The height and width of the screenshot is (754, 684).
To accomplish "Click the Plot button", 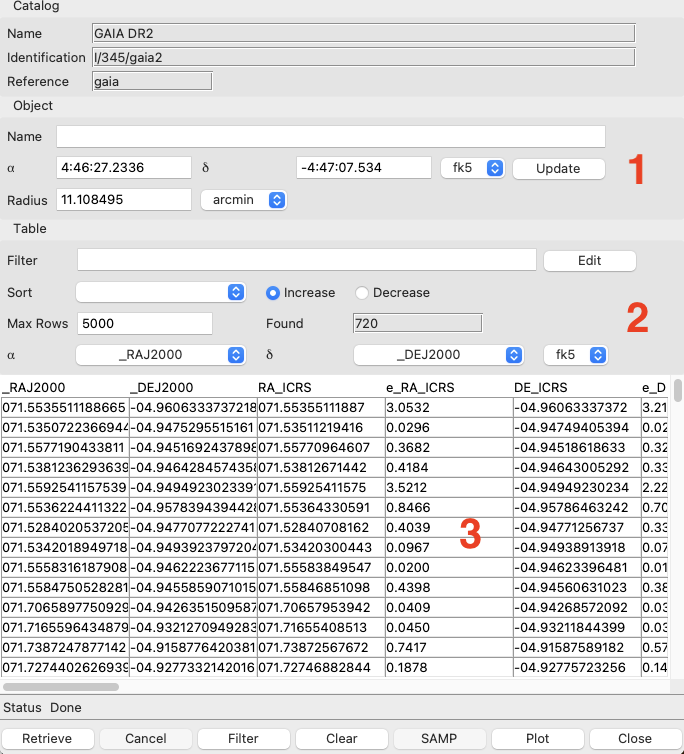I will [537, 739].
